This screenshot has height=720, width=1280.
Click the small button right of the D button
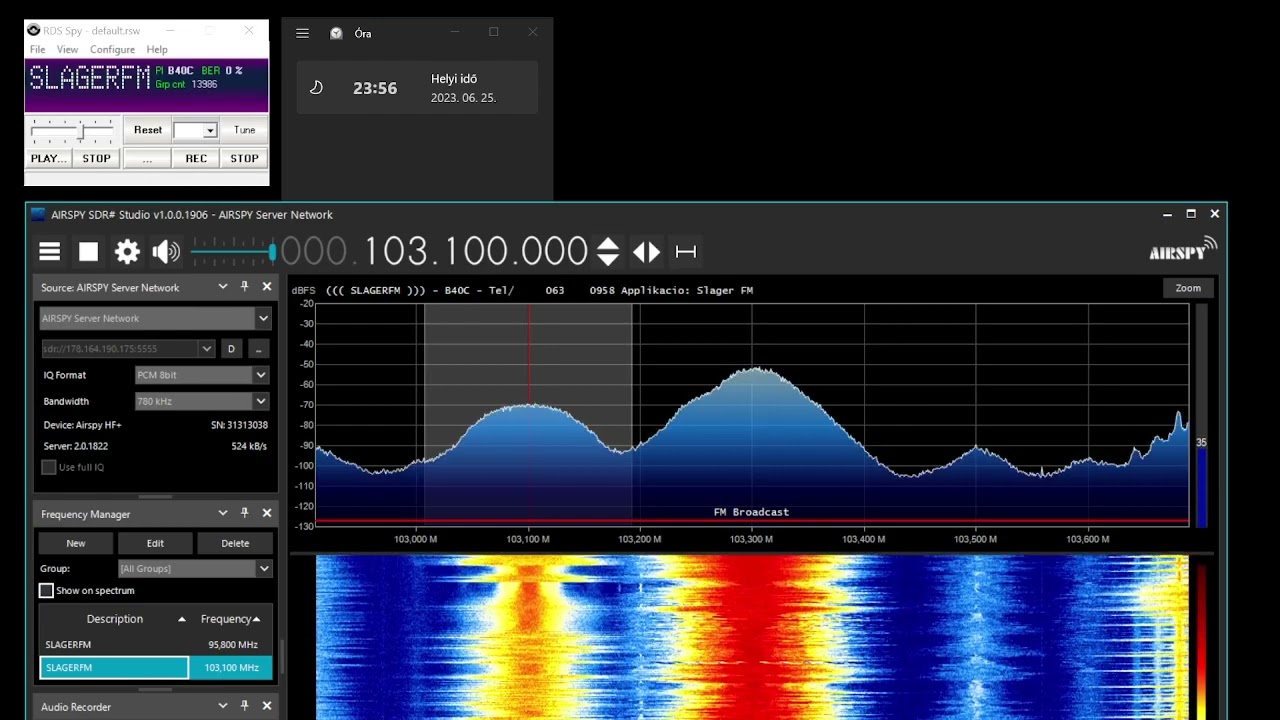pos(259,349)
